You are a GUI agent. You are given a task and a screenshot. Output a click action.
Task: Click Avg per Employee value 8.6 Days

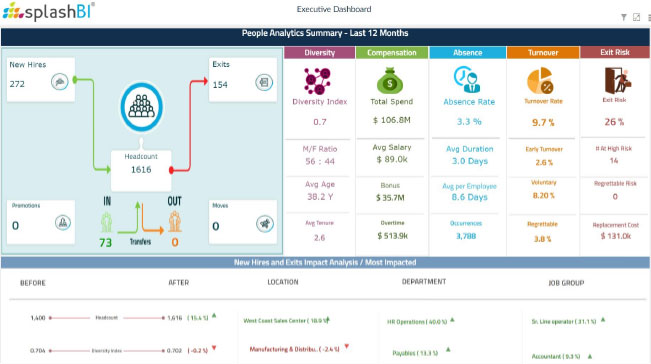(470, 197)
